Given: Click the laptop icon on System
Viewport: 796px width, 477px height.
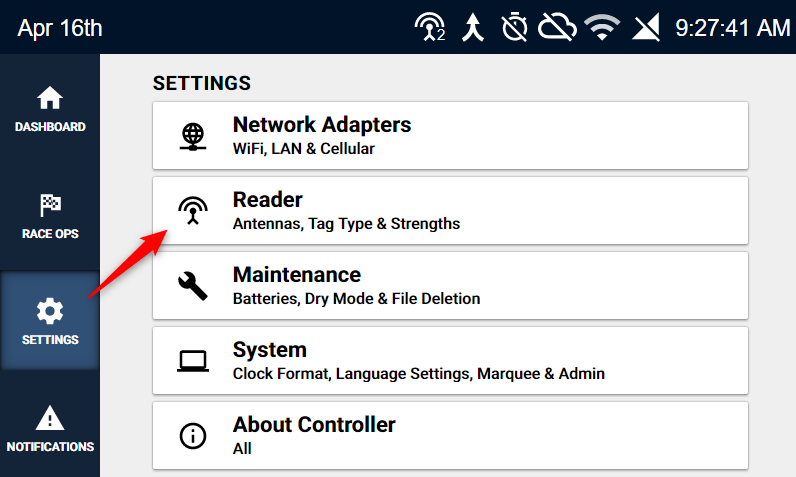Looking at the screenshot, I should 193,361.
